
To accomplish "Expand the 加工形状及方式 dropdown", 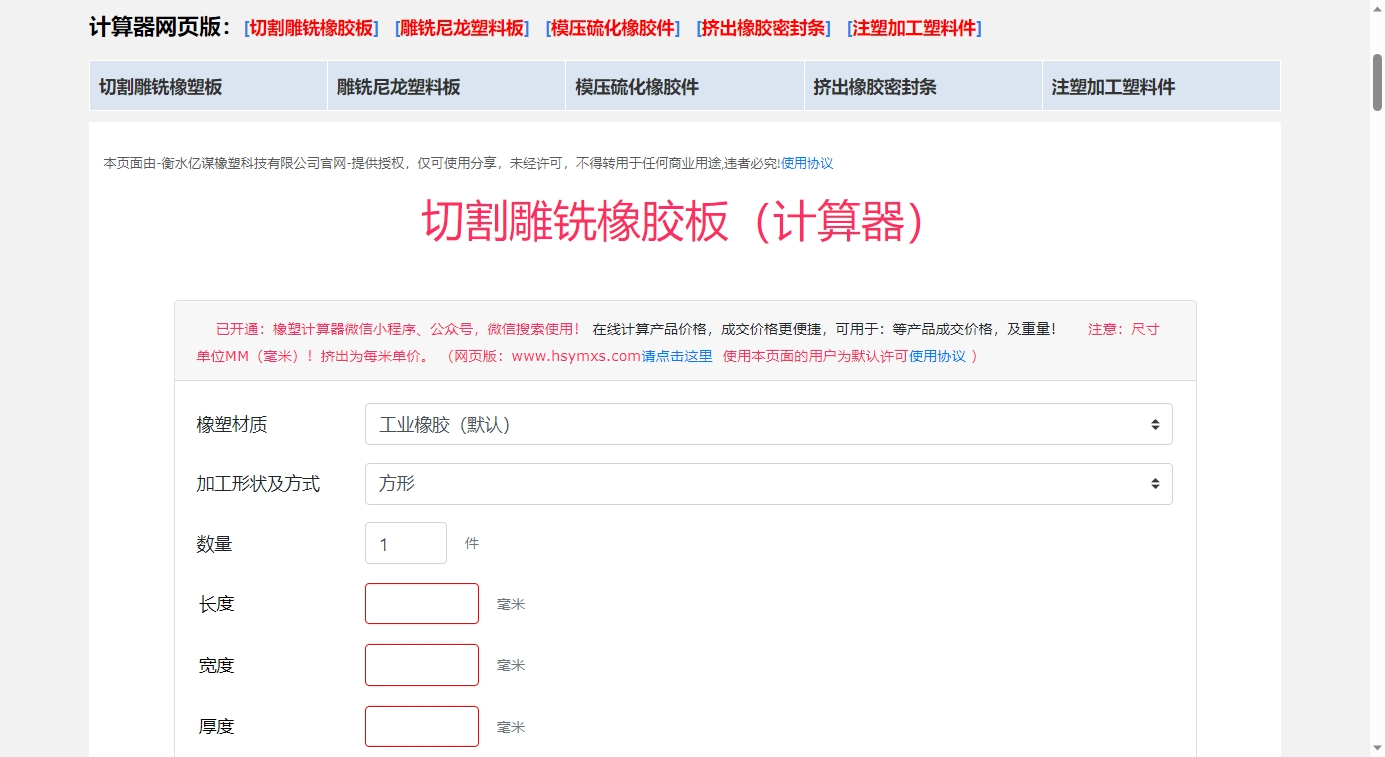I will coord(768,484).
